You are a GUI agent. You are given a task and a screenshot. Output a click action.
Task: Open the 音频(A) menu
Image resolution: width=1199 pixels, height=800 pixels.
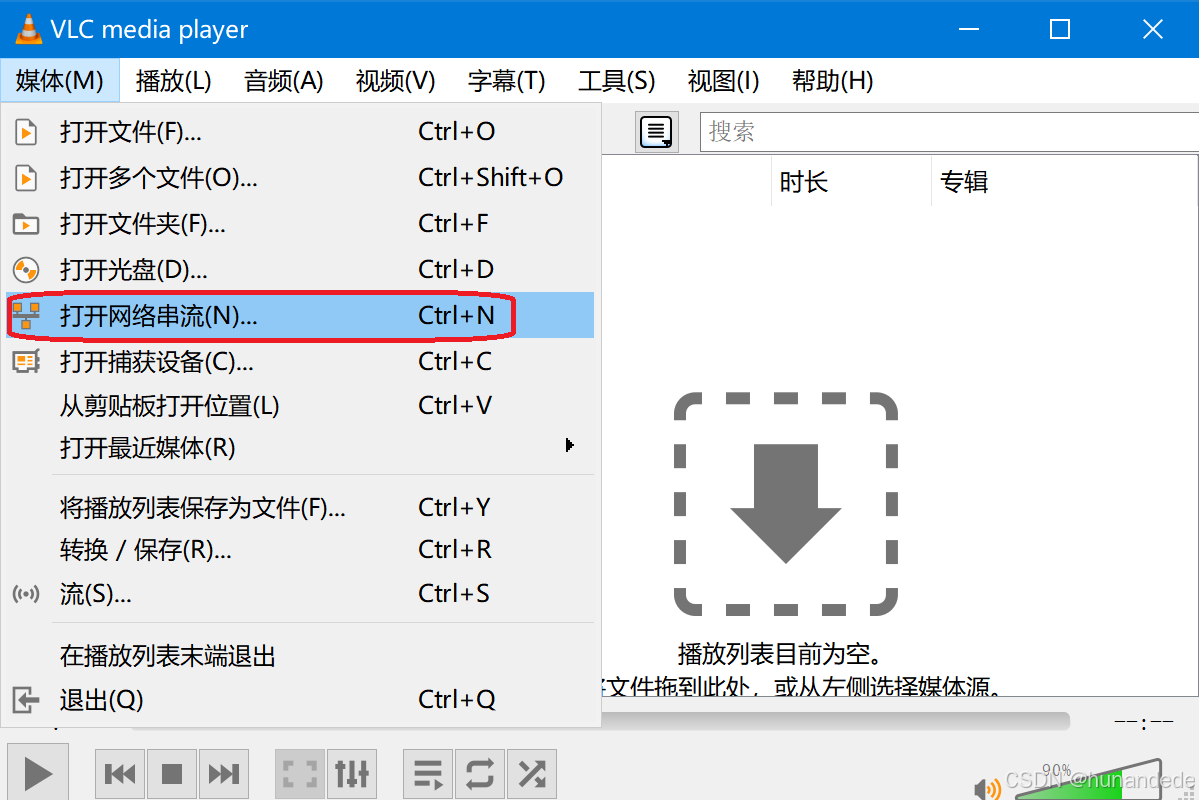[x=284, y=80]
